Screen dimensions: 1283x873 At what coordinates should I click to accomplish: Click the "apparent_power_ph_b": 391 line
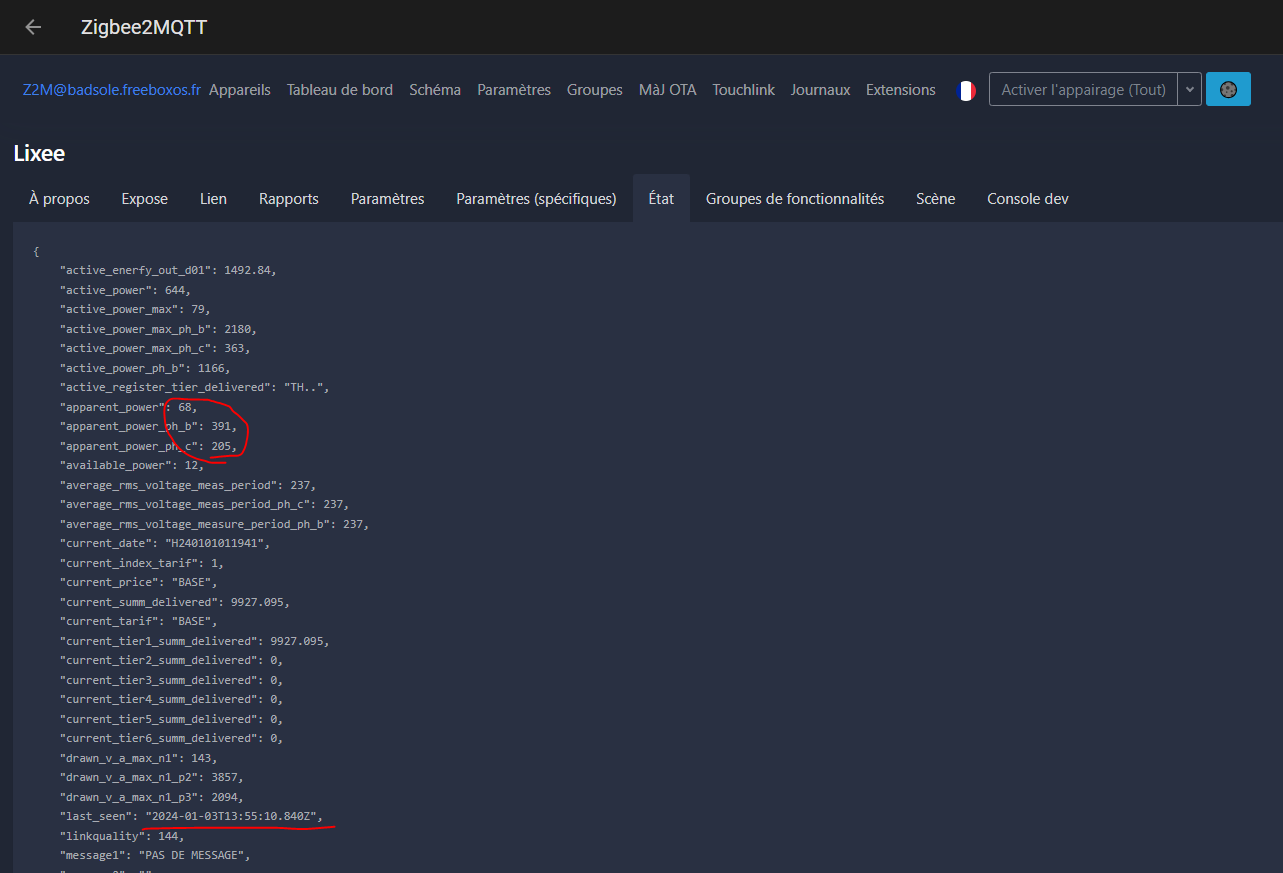point(148,427)
